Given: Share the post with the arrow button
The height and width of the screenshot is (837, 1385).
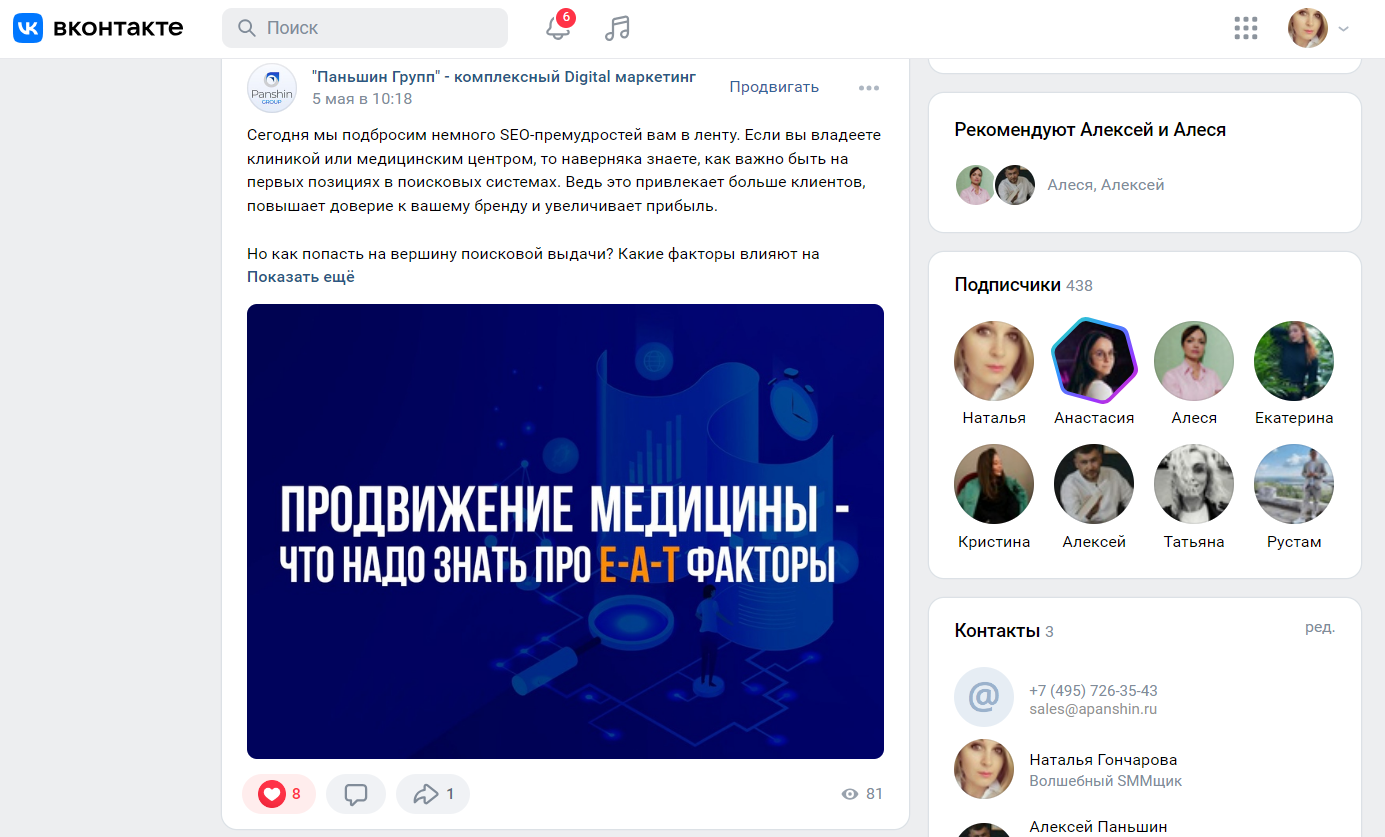Looking at the screenshot, I should tap(433, 794).
